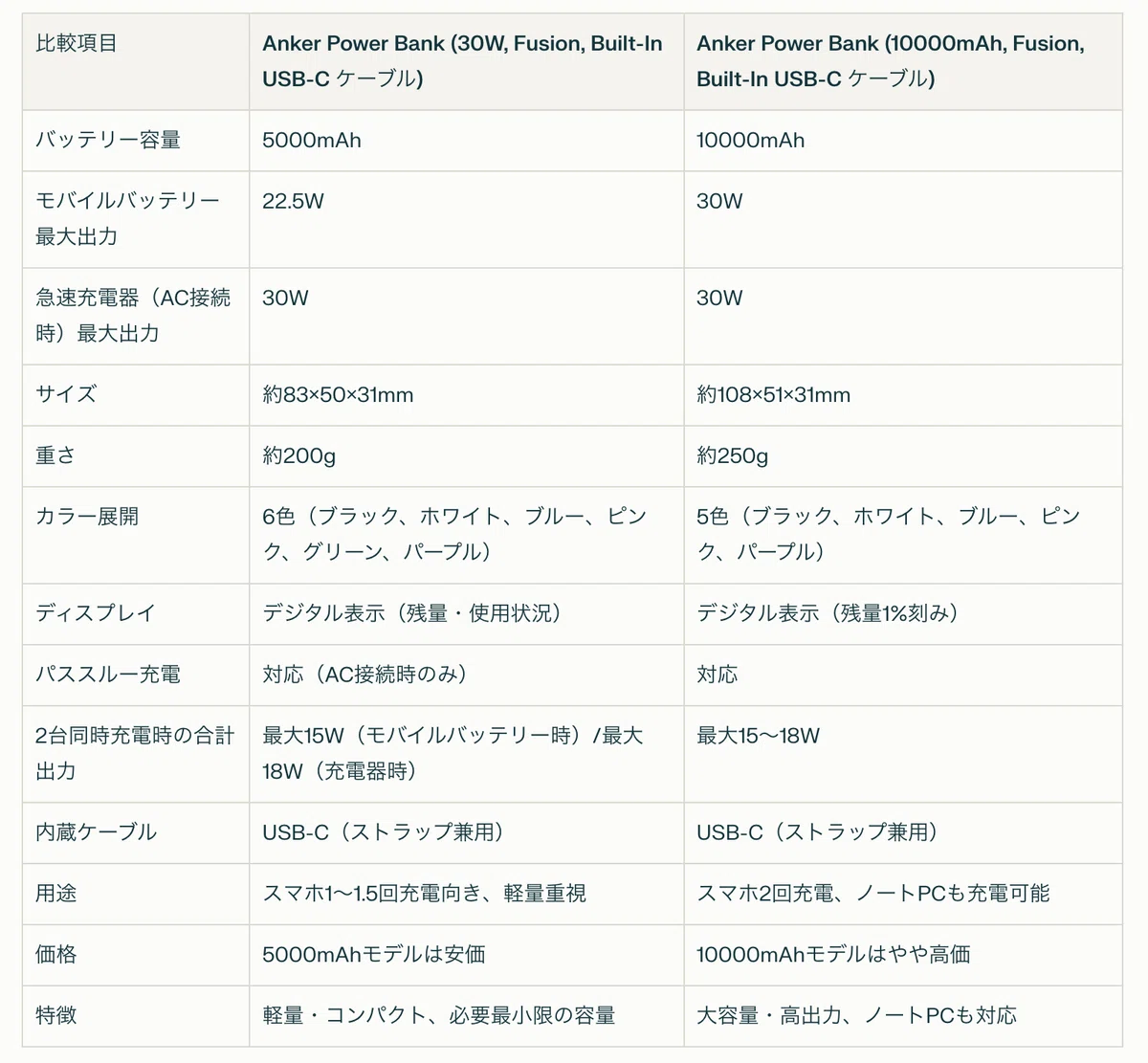This screenshot has height=1063, width=1148.
Task: Click the 約250g weight cell
Action: coord(903,456)
